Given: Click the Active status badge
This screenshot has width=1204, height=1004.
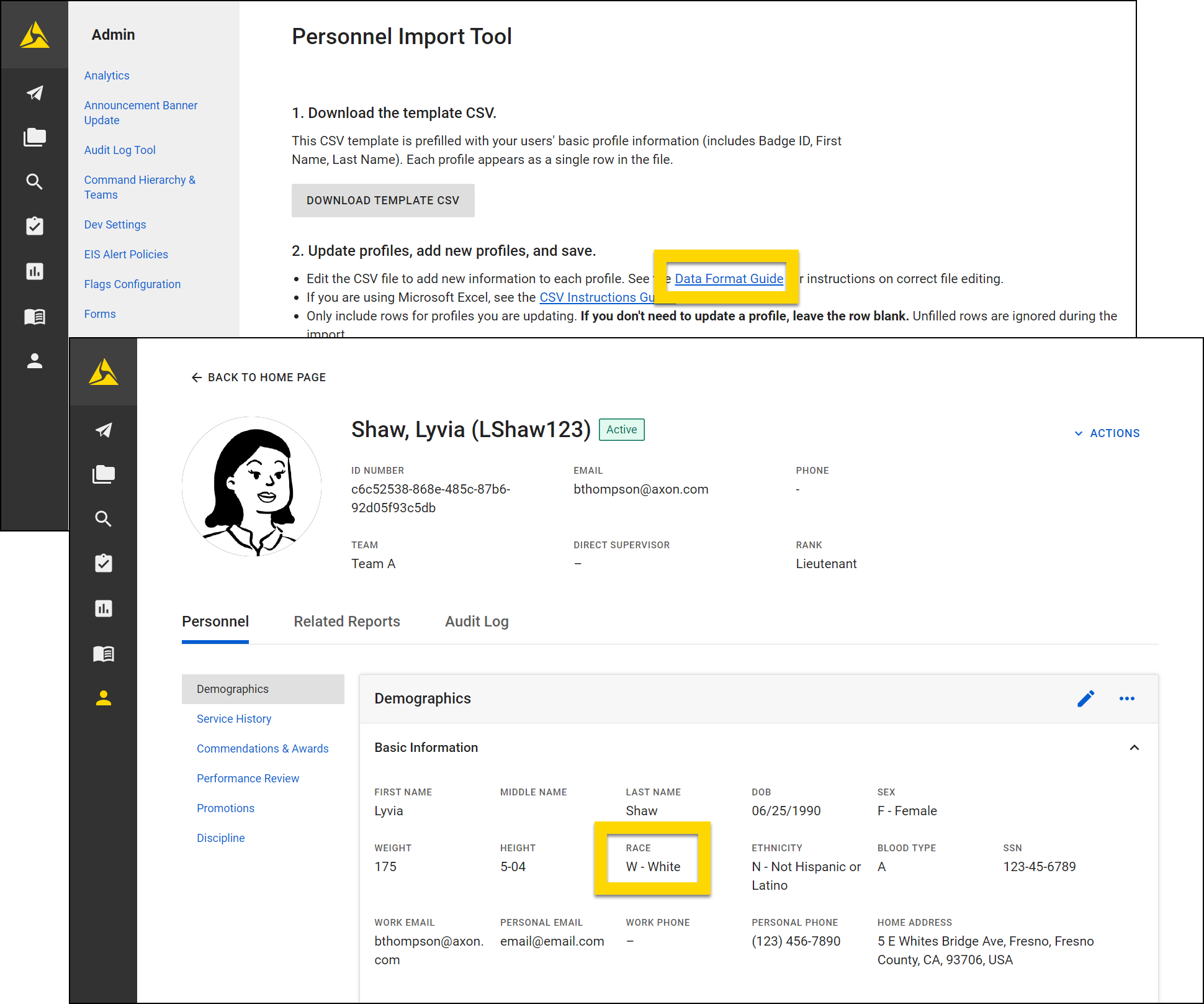Looking at the screenshot, I should click(x=621, y=429).
